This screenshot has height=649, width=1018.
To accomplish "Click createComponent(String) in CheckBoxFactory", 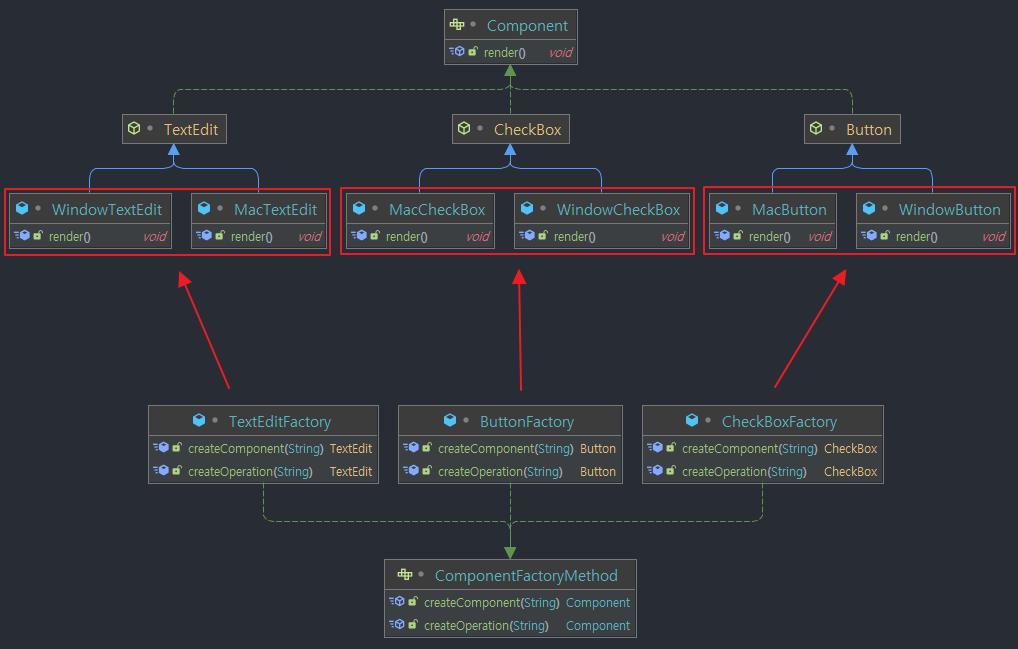I will [750, 448].
